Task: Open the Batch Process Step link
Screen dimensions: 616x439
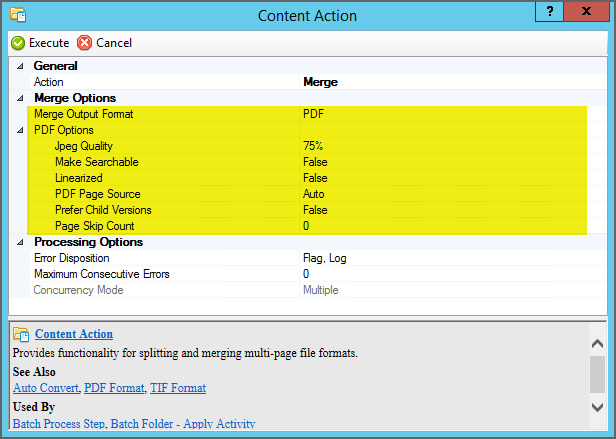Action: 58,424
